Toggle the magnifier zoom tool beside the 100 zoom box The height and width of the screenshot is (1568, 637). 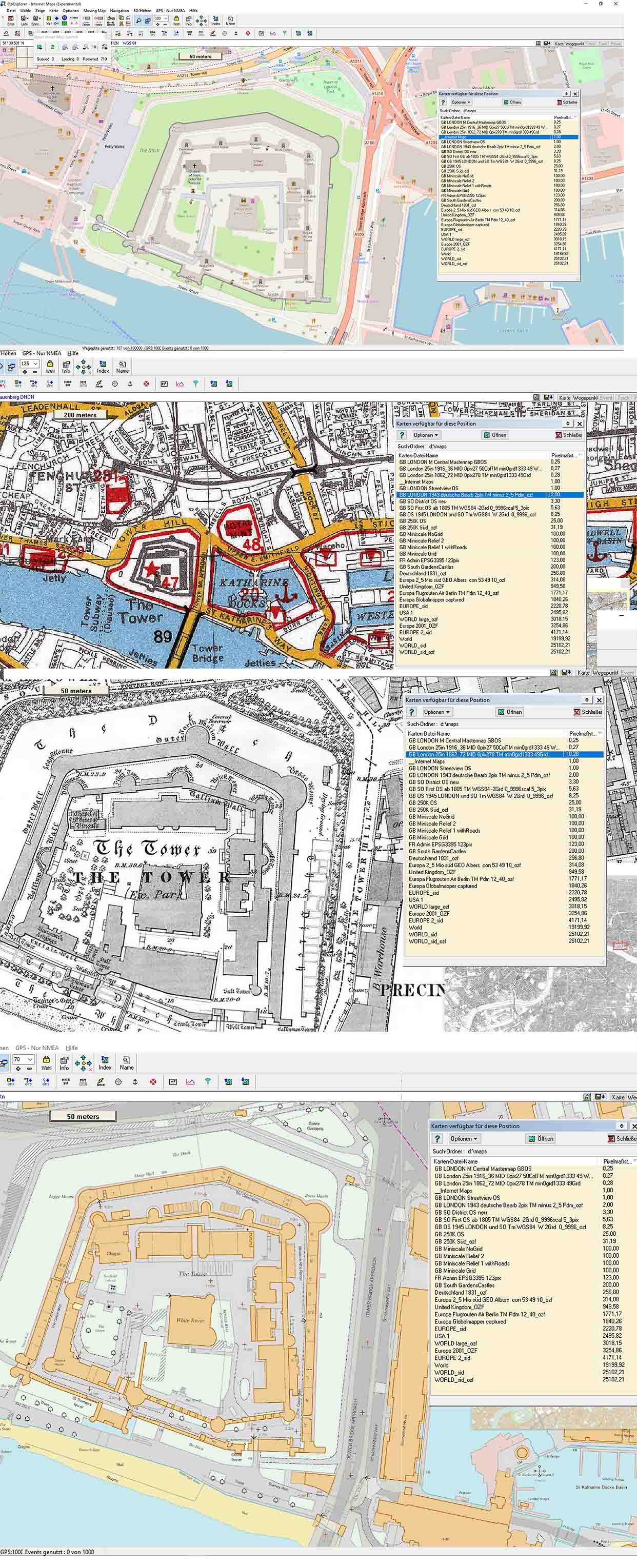pos(139,20)
